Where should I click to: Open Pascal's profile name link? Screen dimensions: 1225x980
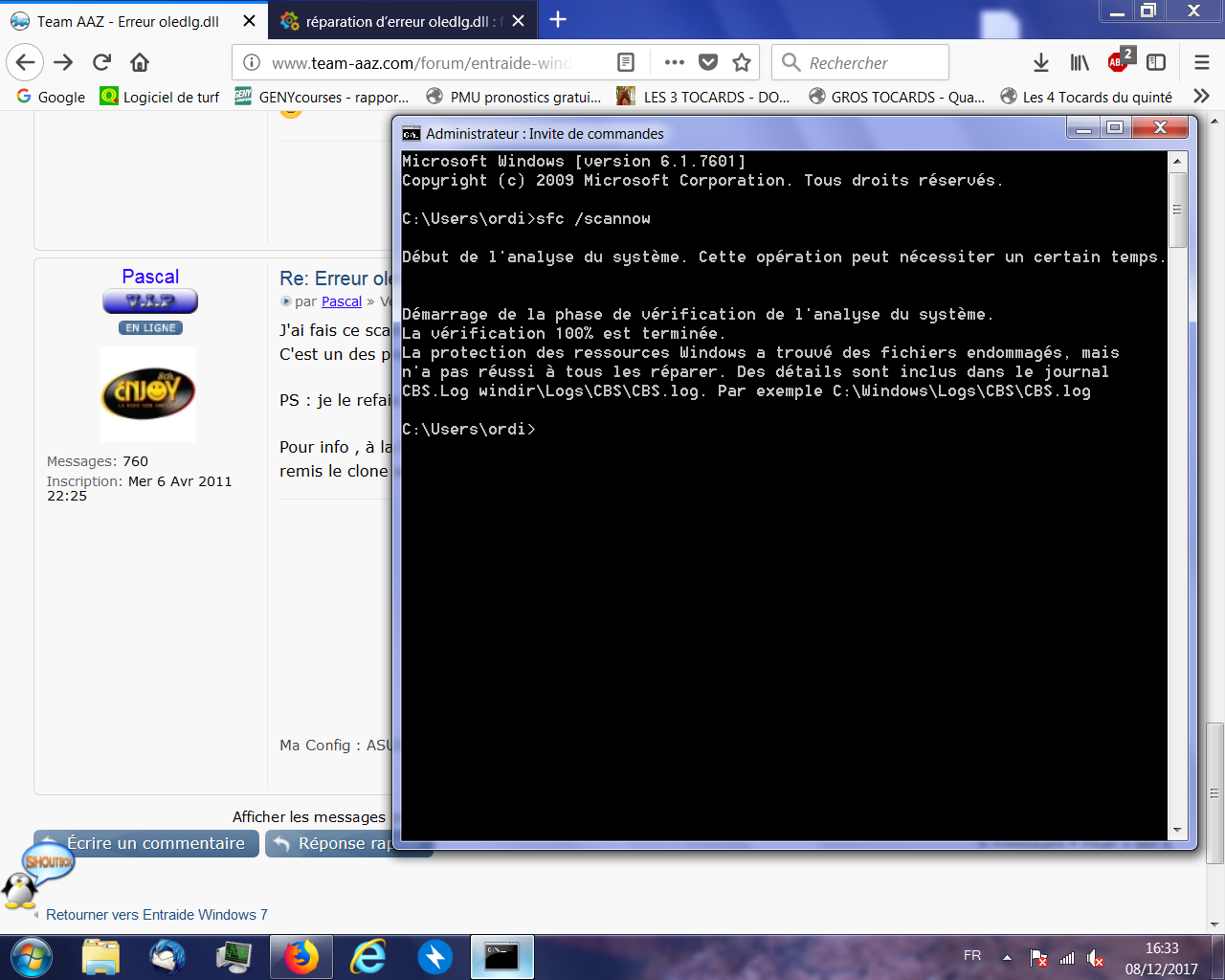(x=150, y=277)
